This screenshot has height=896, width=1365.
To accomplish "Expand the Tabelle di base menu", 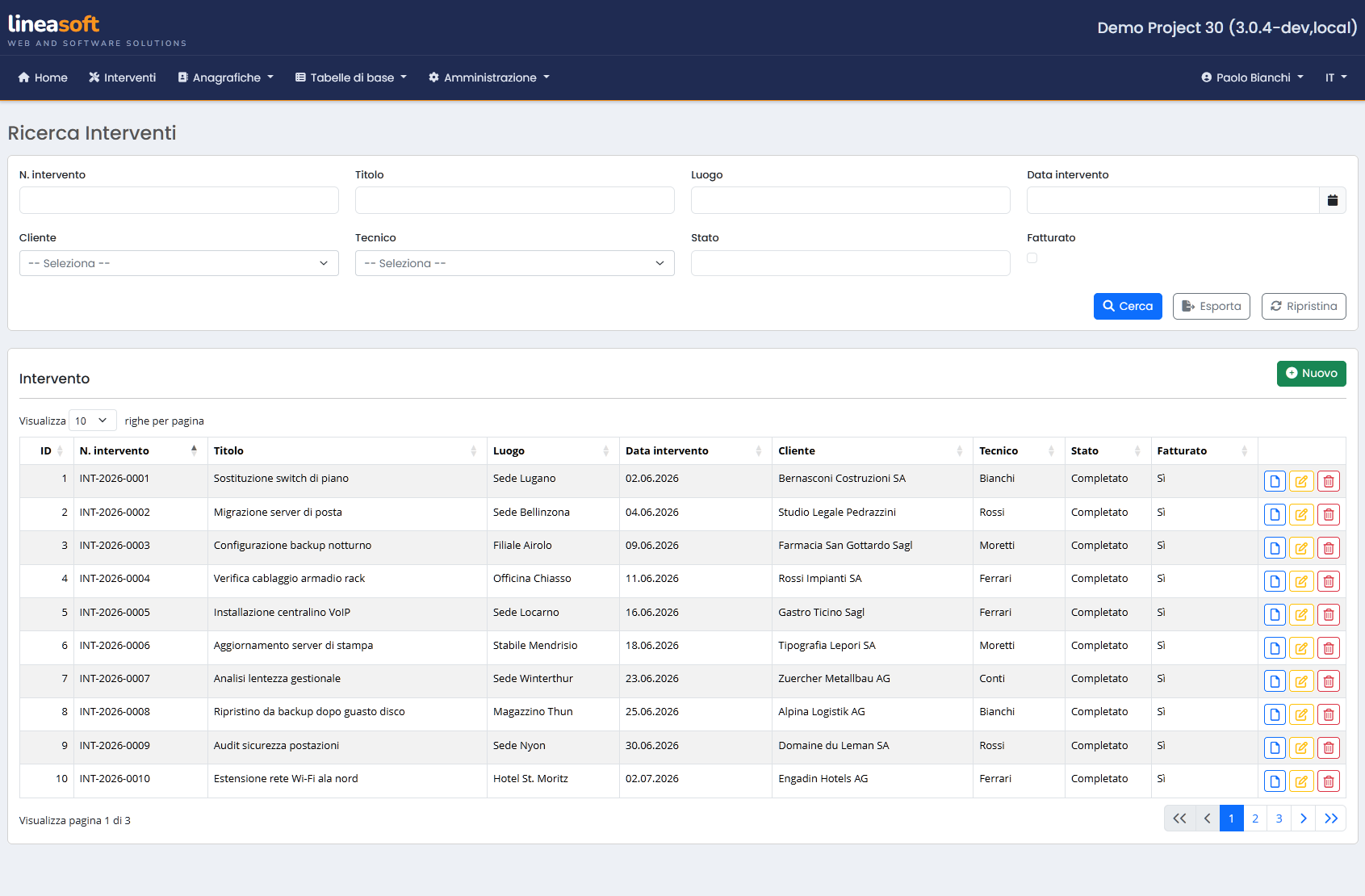I will tap(351, 77).
